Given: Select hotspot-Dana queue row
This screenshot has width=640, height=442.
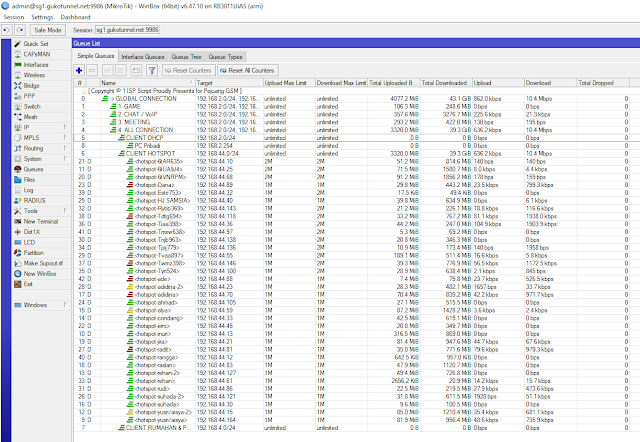Looking at the screenshot, I should pyautogui.click(x=353, y=185).
